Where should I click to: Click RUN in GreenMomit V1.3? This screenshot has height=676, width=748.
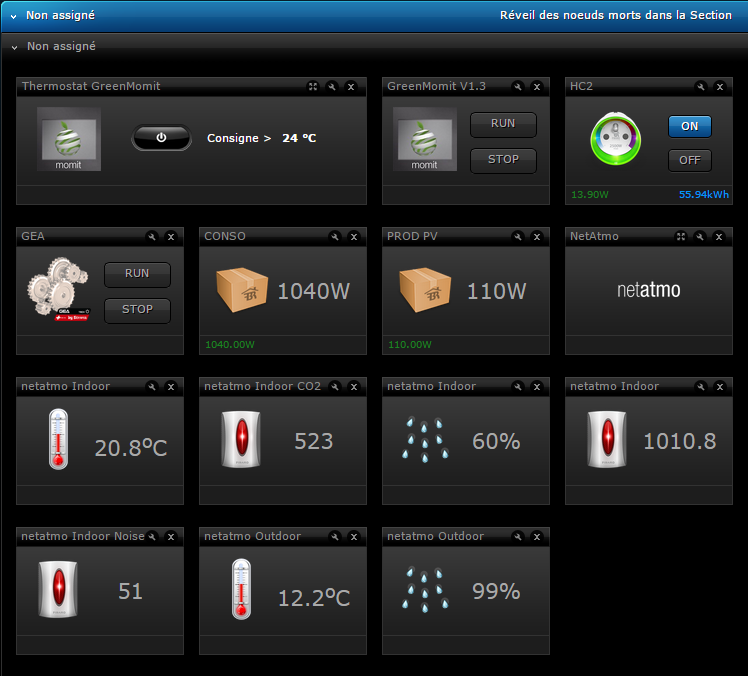click(x=503, y=124)
